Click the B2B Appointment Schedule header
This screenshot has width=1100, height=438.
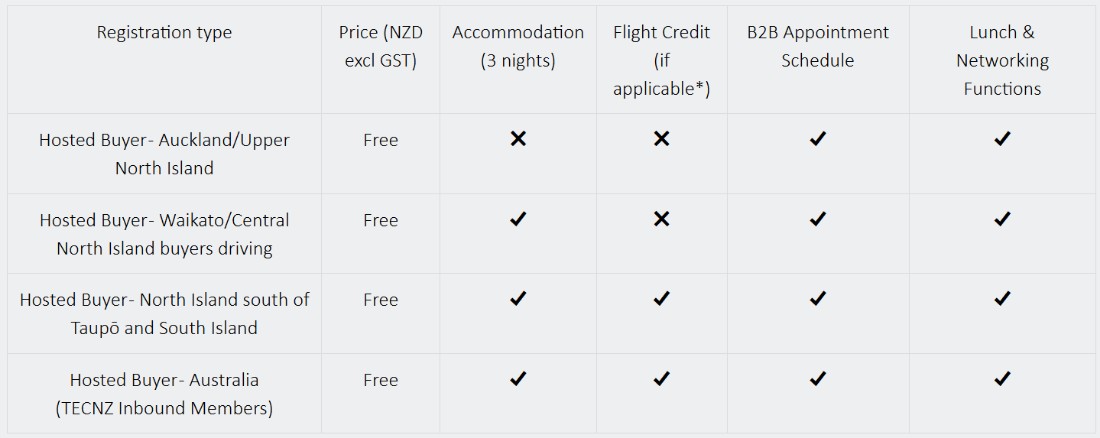[817, 46]
